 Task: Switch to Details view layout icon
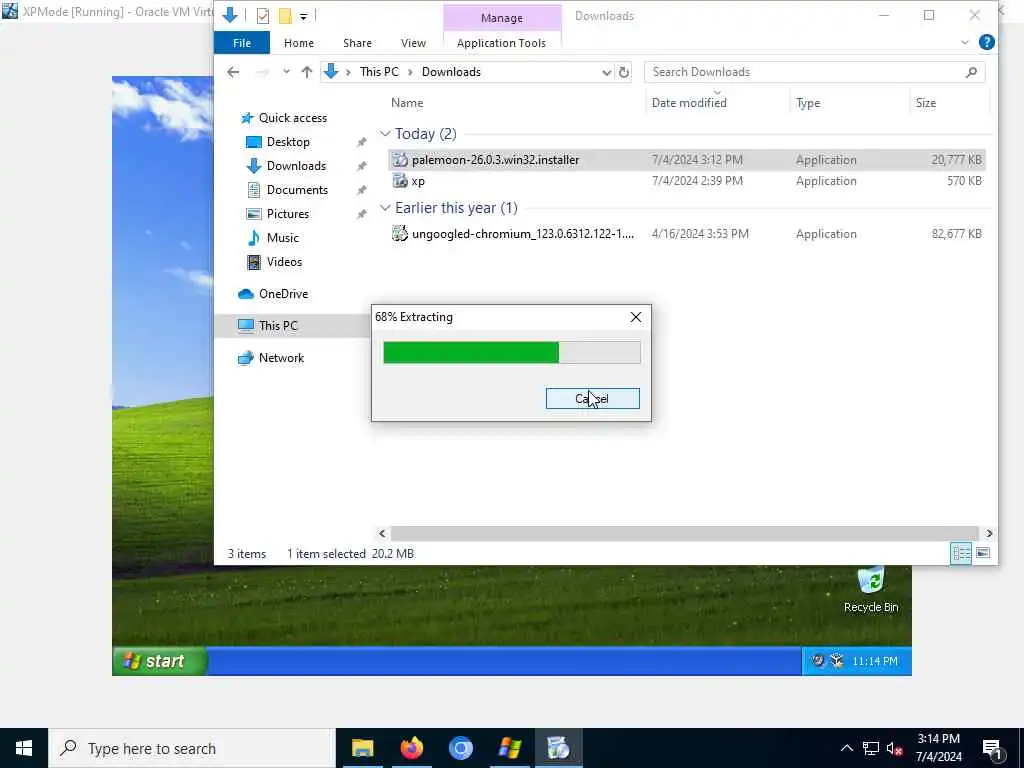pos(961,554)
